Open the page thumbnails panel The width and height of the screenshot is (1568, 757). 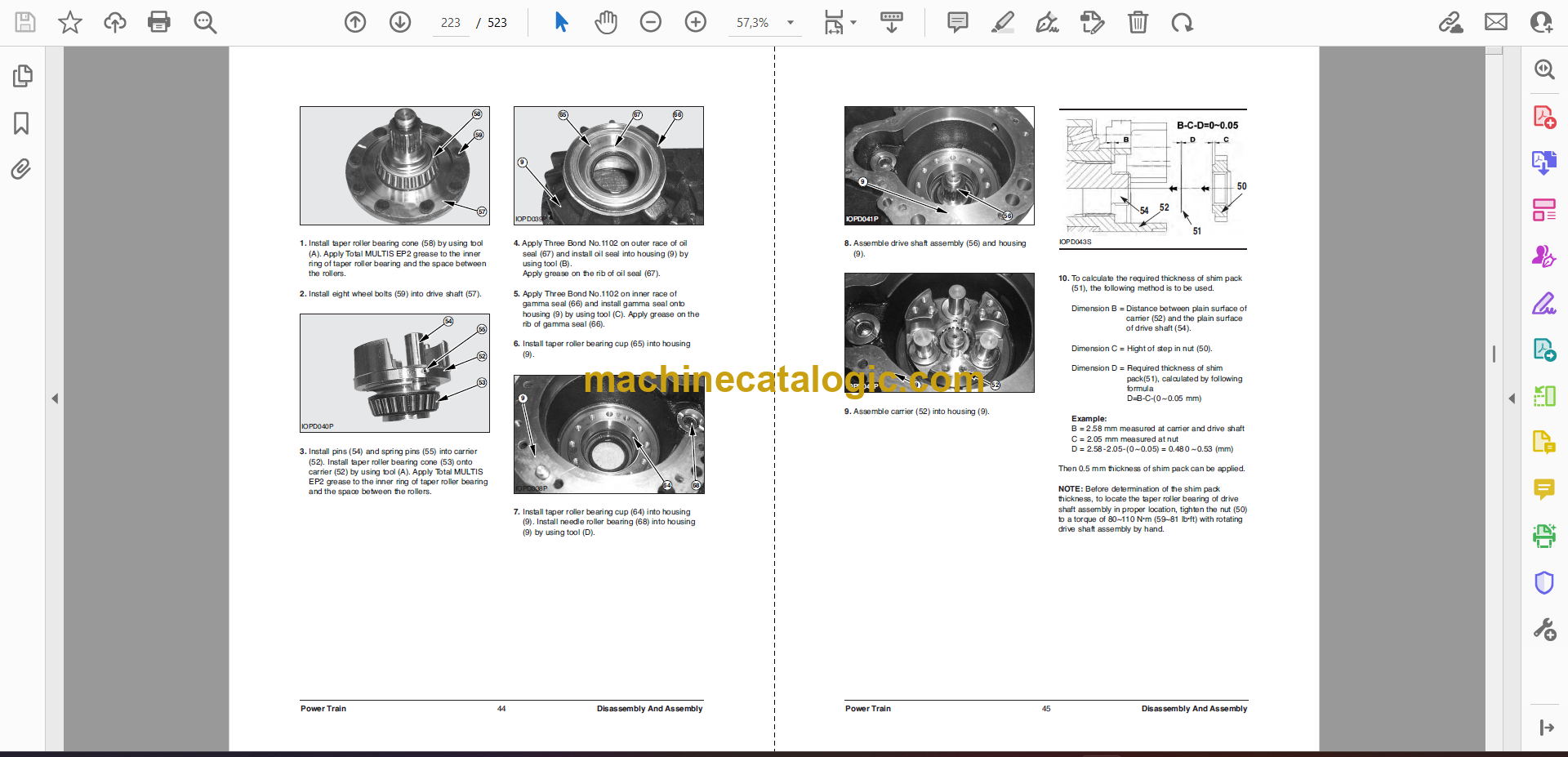[x=22, y=77]
